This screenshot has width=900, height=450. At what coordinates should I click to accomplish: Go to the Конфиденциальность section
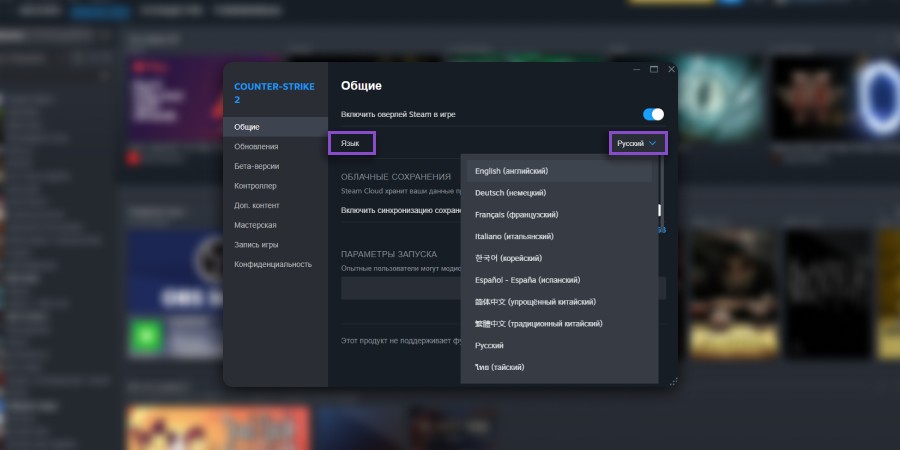(276, 264)
